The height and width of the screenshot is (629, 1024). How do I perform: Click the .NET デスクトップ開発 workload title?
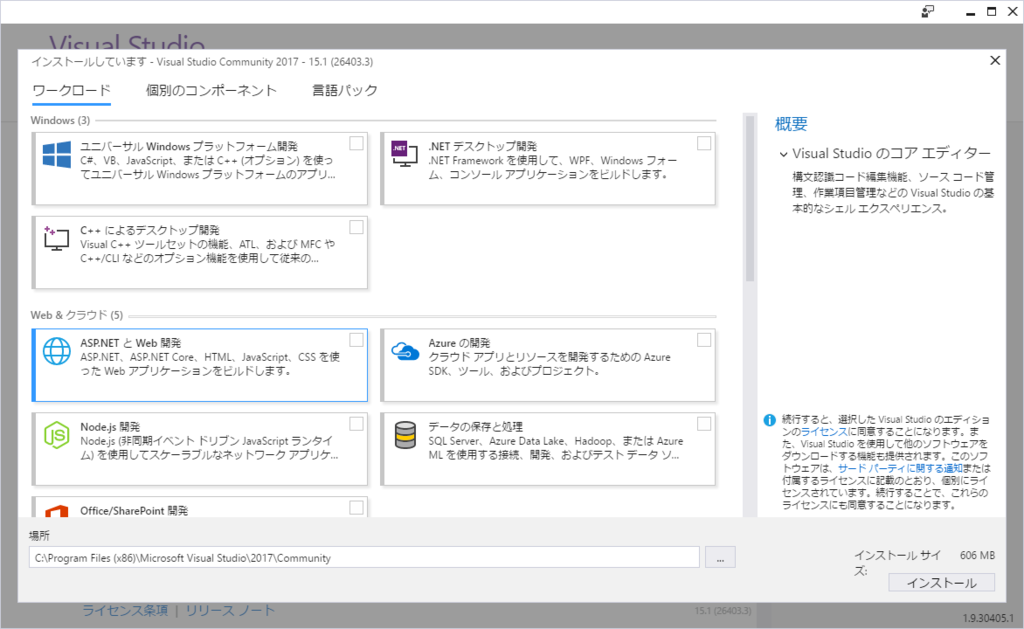pyautogui.click(x=483, y=146)
